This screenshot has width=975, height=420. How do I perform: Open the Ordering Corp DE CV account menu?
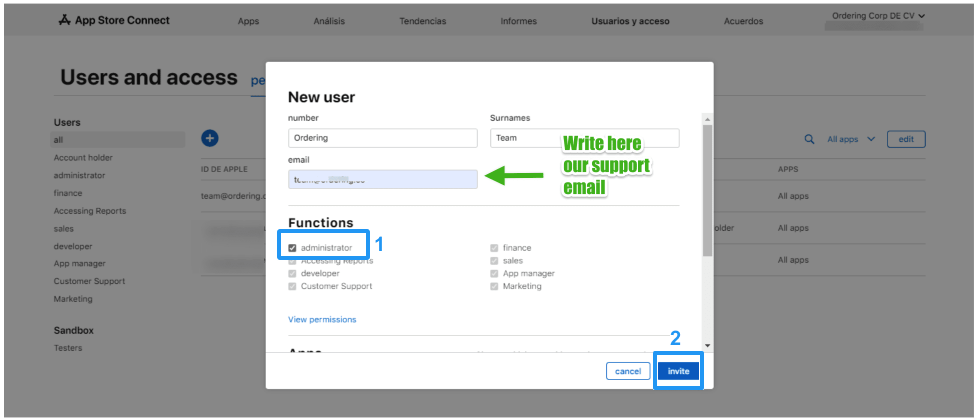[878, 16]
